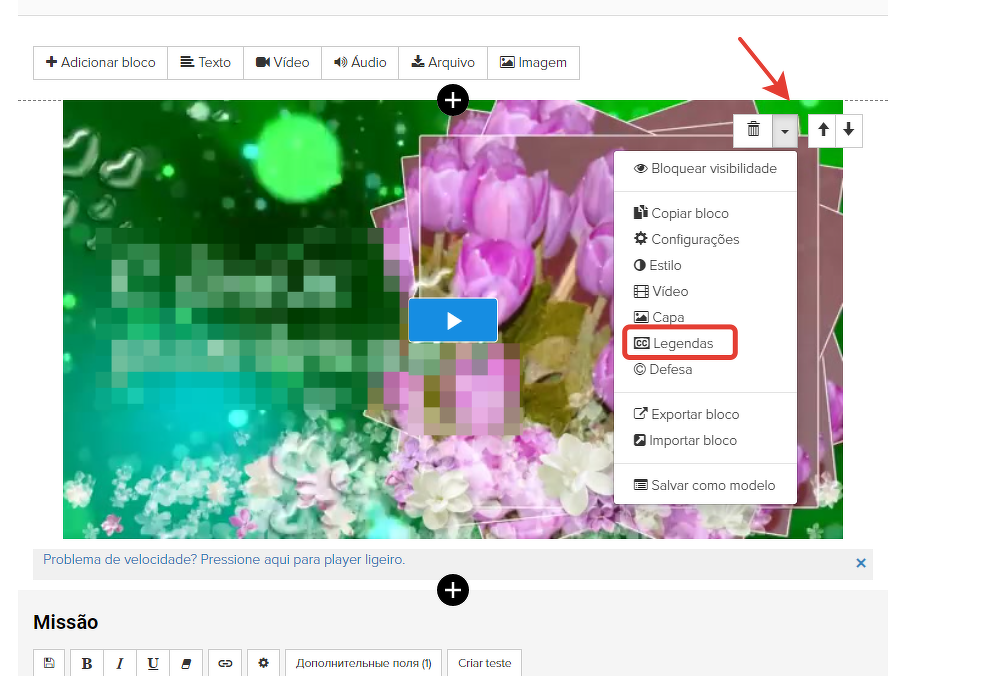Select Legendas from the block menu
This screenshot has height=676, width=998.
point(680,343)
